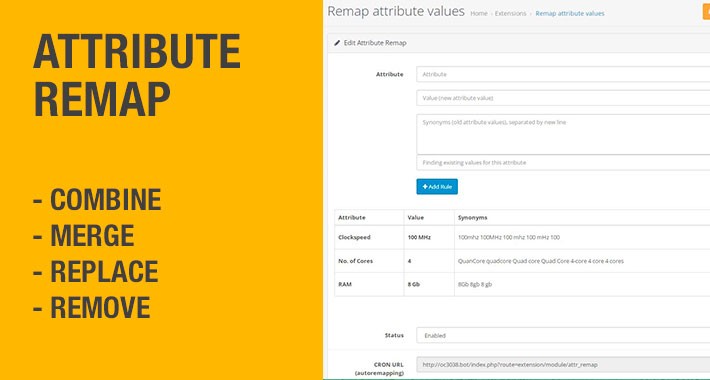Click the Value column header
Image resolution: width=710 pixels, height=380 pixels.
(x=429, y=217)
